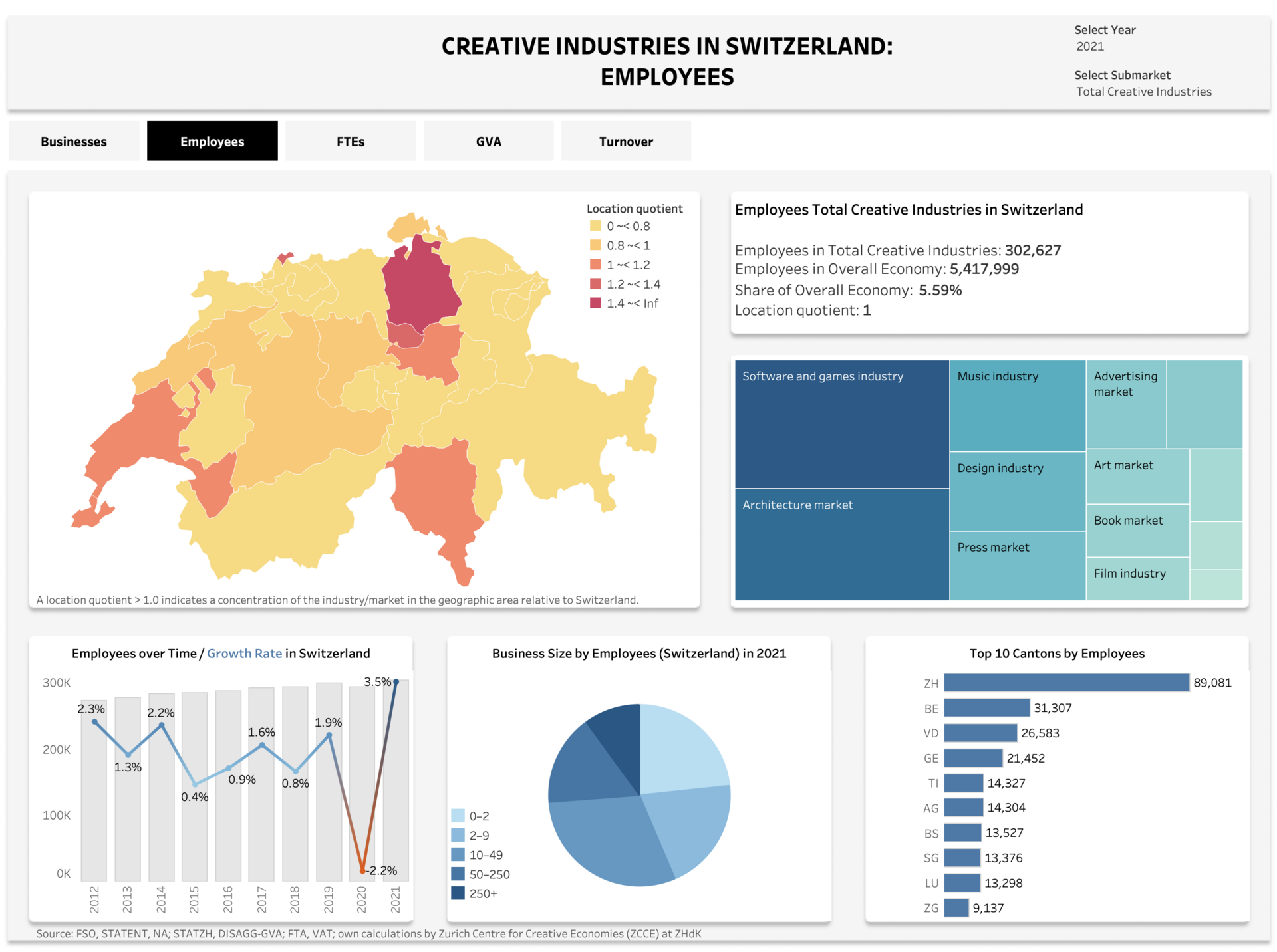
Task: Select the Architecture market treemap tile
Action: pyautogui.click(x=841, y=545)
